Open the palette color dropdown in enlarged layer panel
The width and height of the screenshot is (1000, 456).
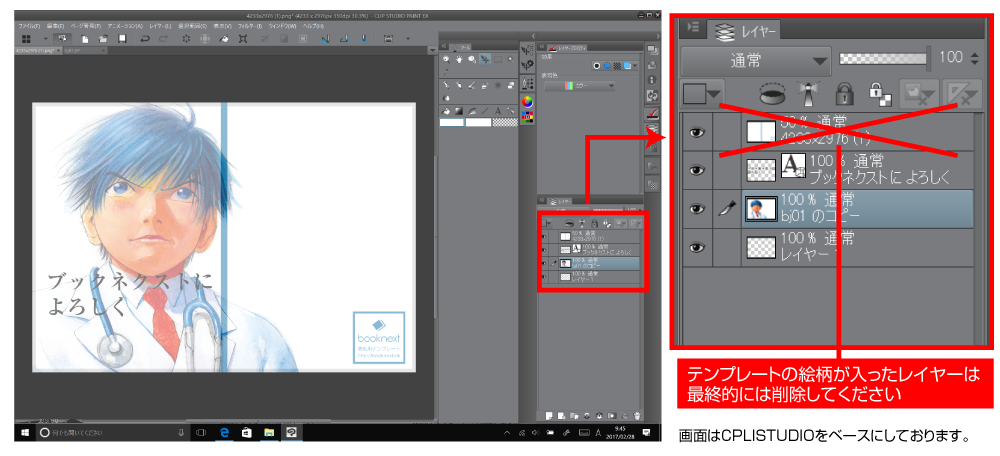point(702,95)
